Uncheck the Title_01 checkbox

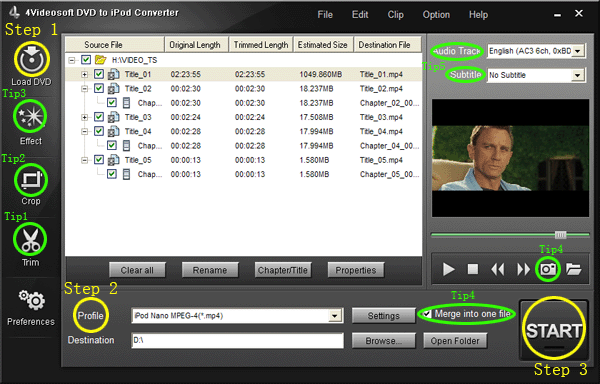pyautogui.click(x=99, y=74)
